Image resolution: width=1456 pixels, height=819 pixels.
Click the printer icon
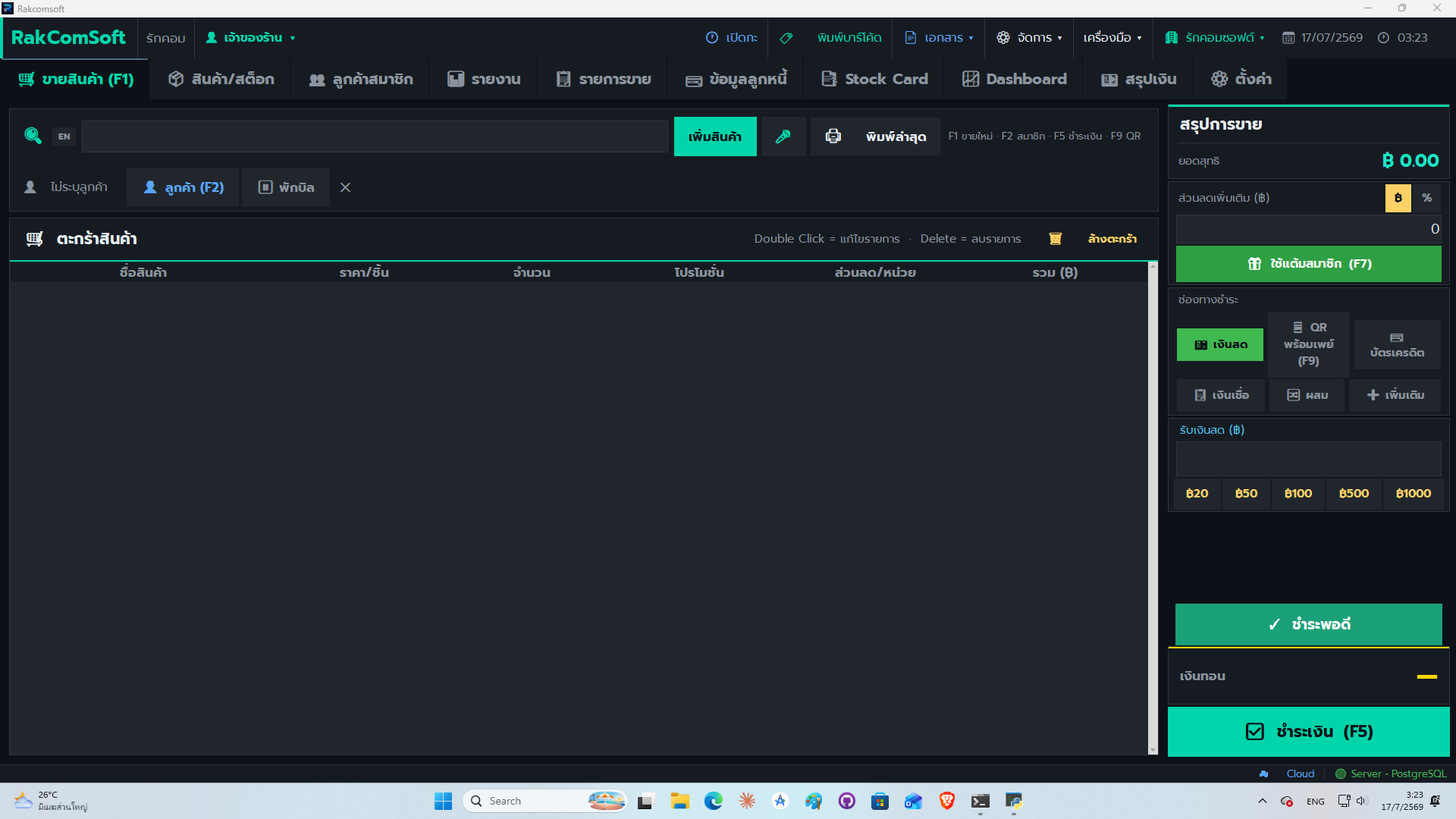[833, 136]
